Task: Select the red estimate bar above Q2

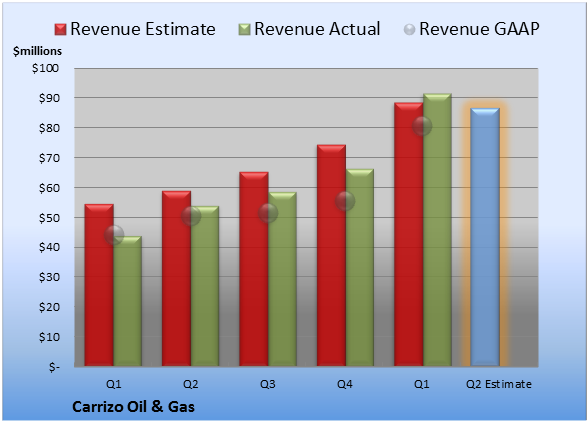Action: pyautogui.click(x=176, y=279)
